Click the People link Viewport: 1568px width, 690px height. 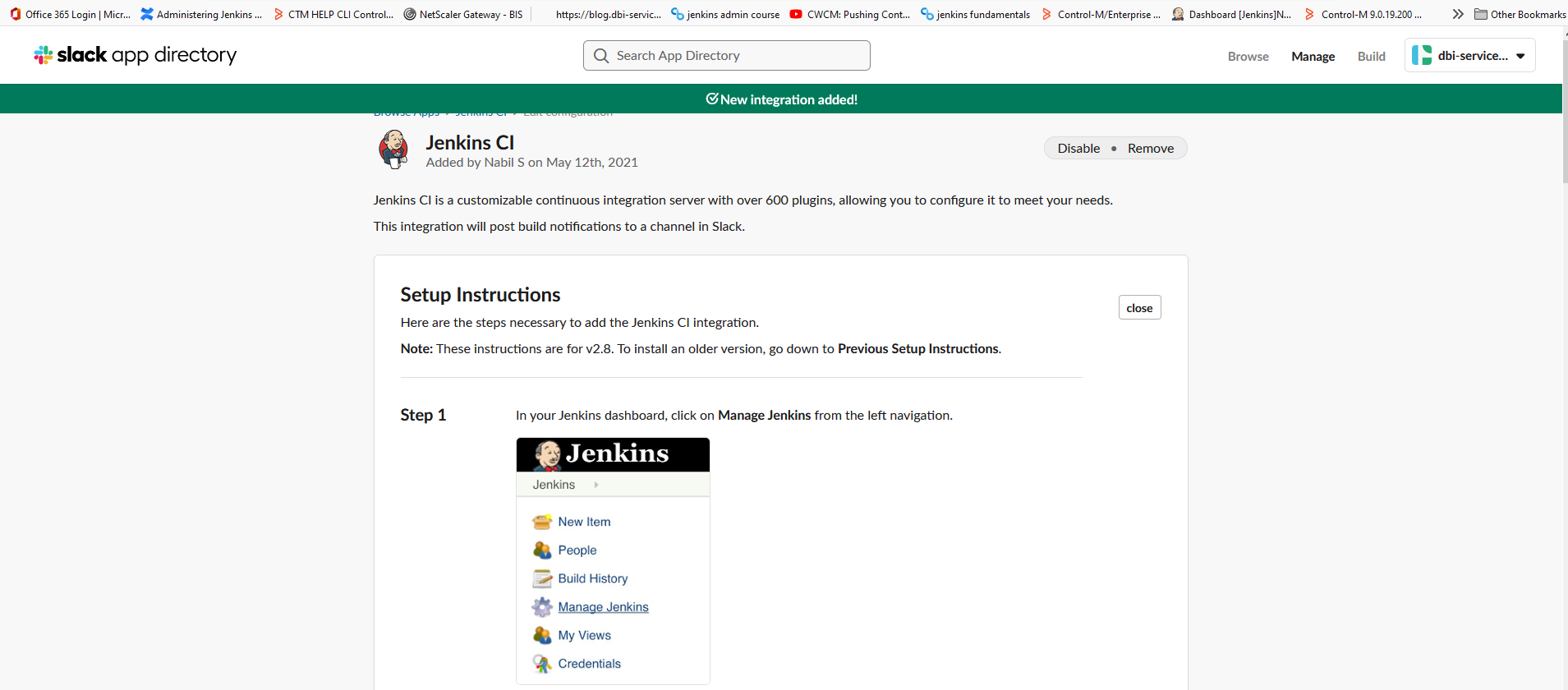(x=577, y=550)
